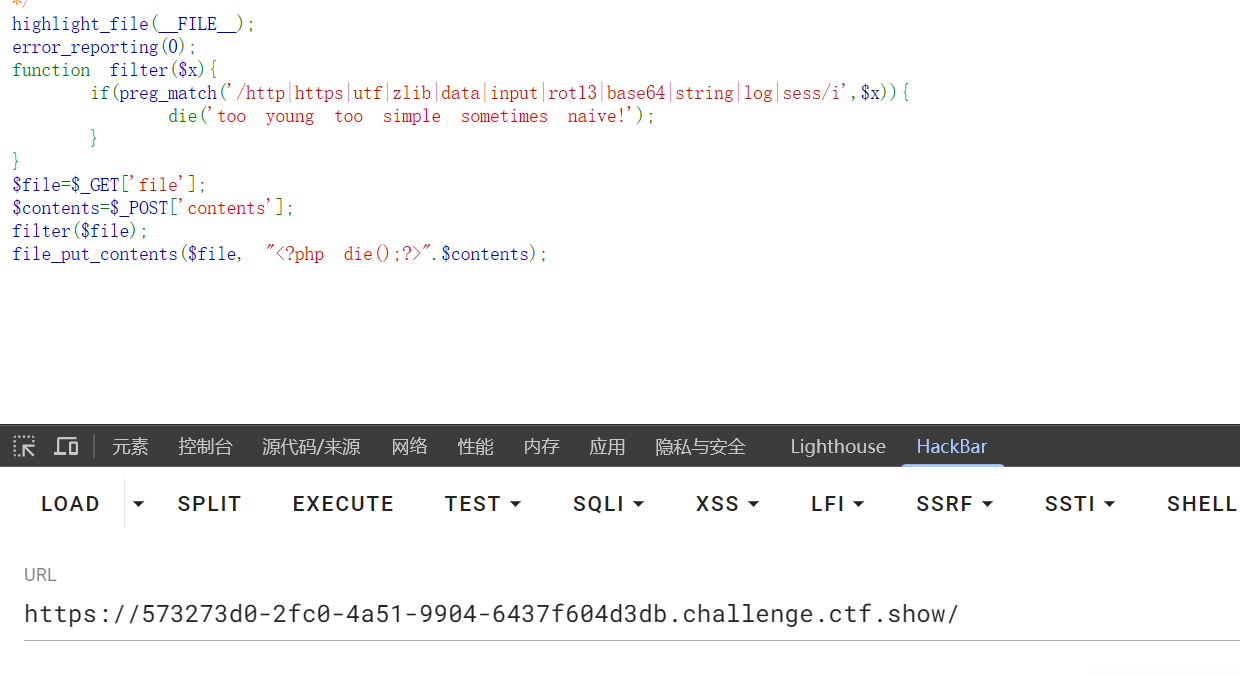
Task: Click the LOAD button in HackBar
Action: [70, 503]
